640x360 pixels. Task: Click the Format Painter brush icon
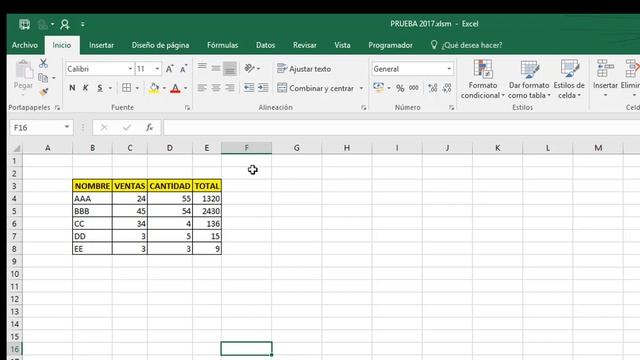click(x=43, y=92)
